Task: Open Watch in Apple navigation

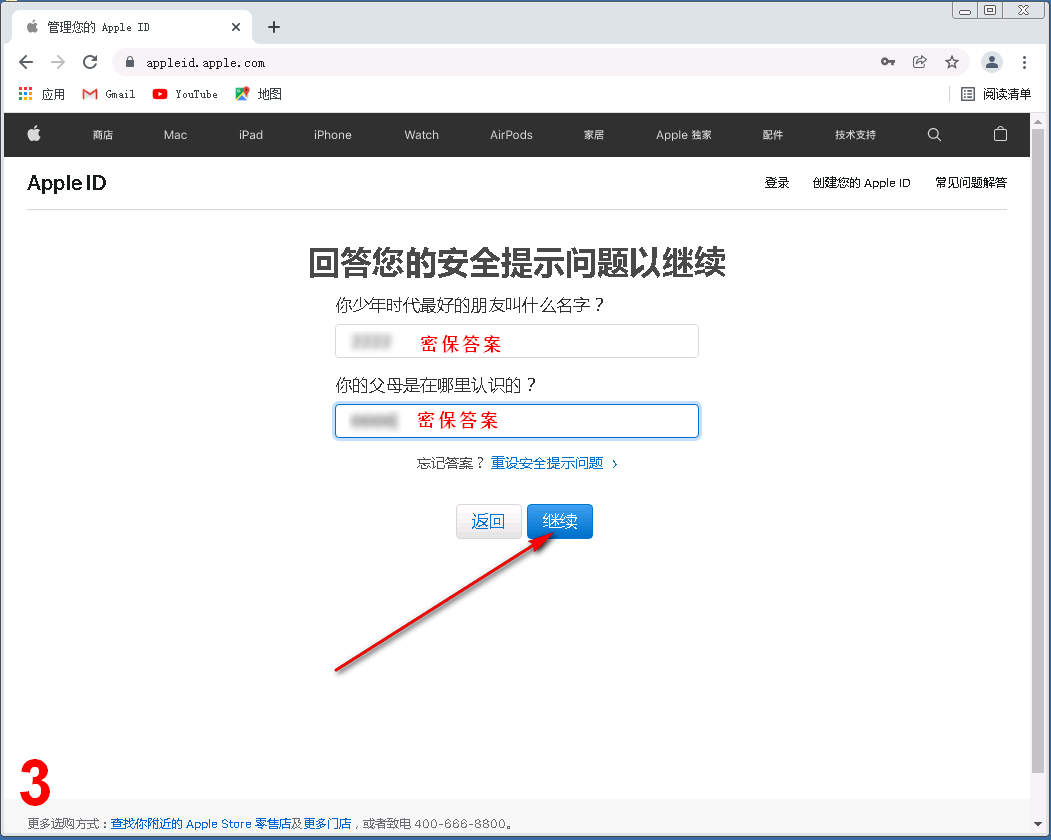Action: tap(422, 135)
